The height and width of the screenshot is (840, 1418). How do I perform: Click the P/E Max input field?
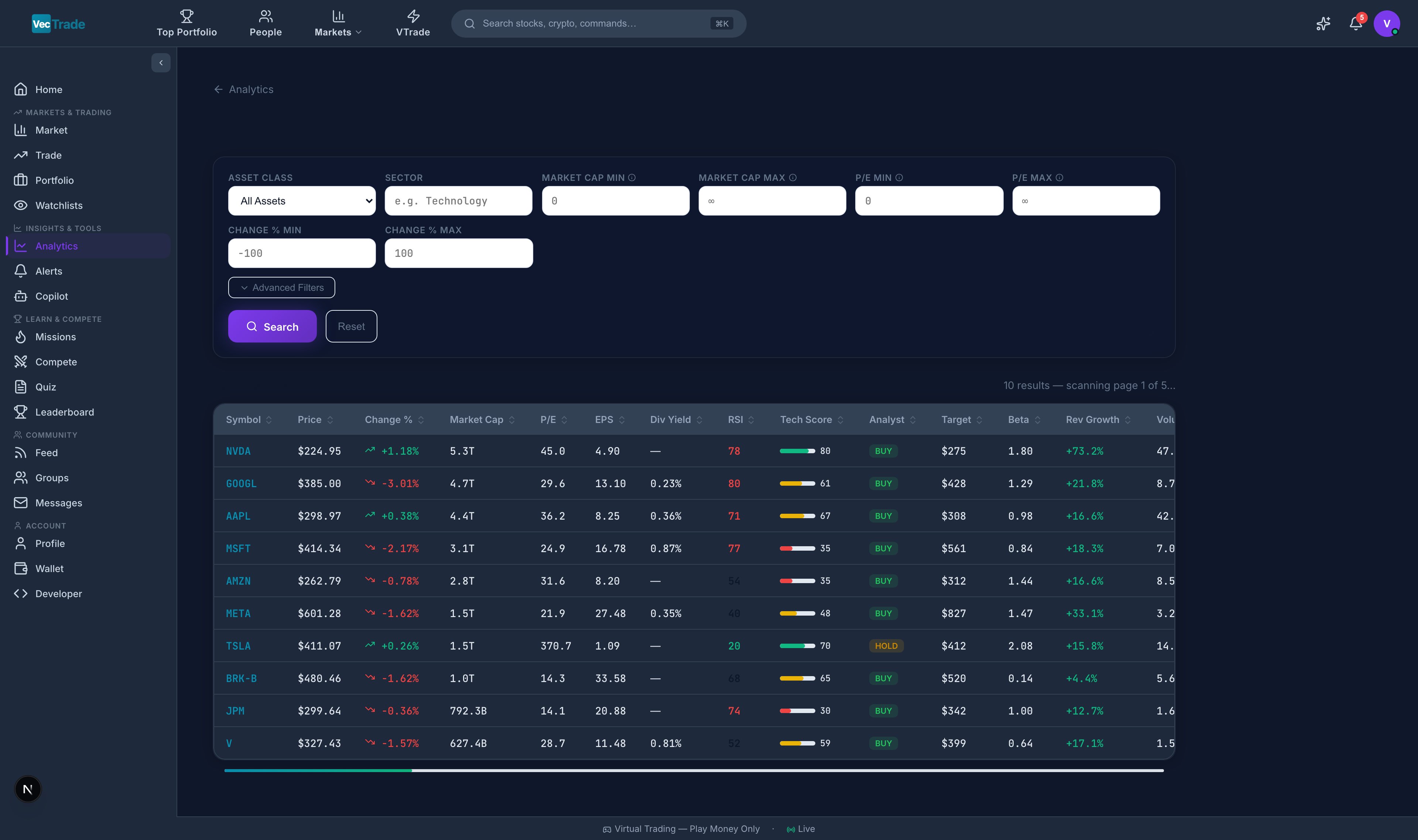pyautogui.click(x=1086, y=201)
